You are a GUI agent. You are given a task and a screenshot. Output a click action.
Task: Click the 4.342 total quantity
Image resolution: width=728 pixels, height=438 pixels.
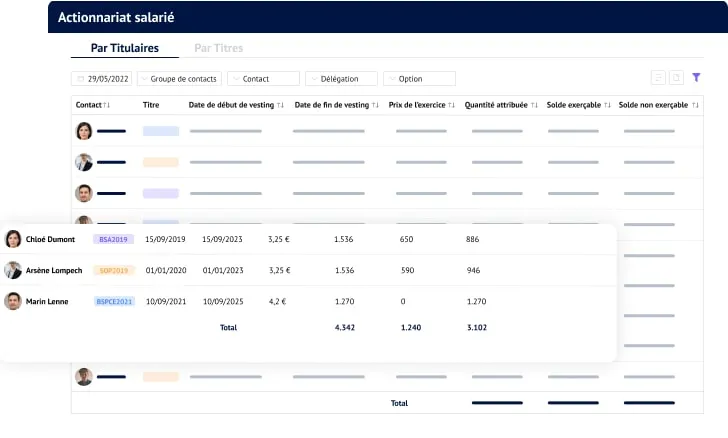pos(344,327)
